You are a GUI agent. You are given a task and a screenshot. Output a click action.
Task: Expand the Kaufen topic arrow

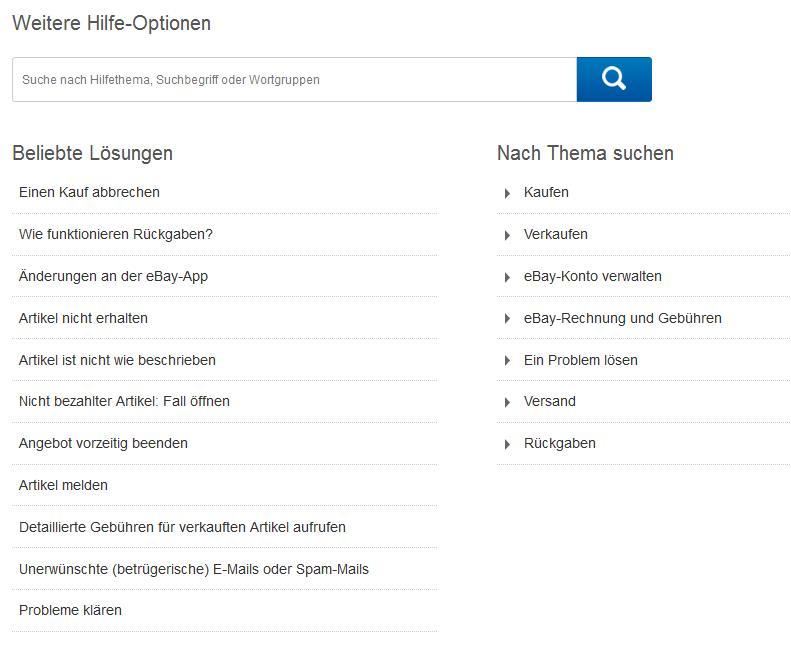(x=507, y=193)
